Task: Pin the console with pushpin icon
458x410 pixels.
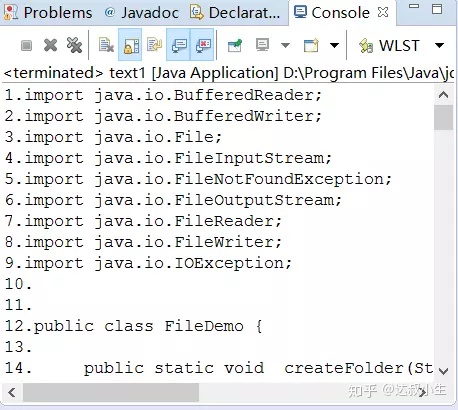Action: pyautogui.click(x=235, y=45)
